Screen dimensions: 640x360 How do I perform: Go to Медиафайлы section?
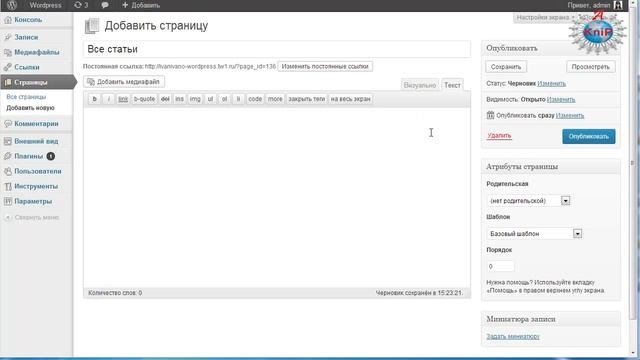pos(36,52)
